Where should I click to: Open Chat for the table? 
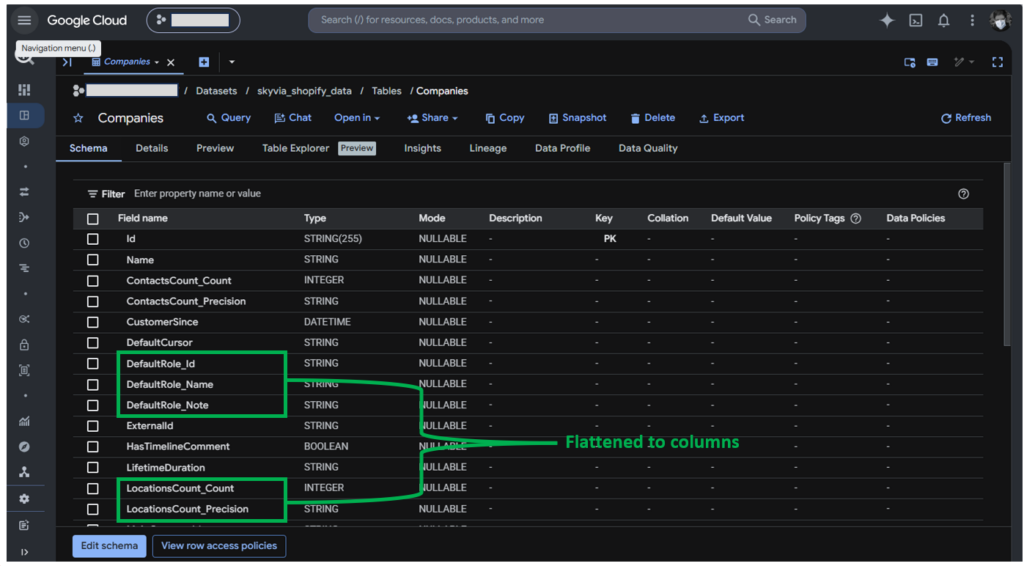[x=293, y=118]
